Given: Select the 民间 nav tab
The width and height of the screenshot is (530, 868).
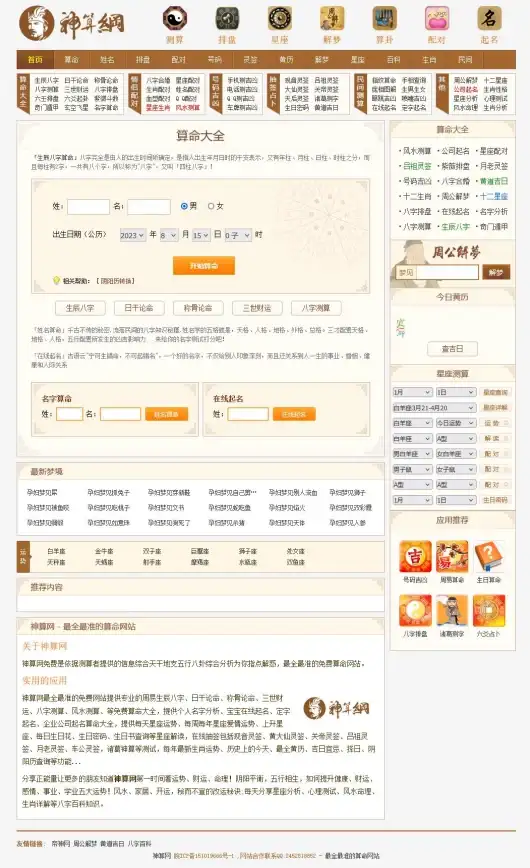Looking at the screenshot, I should [465, 59].
